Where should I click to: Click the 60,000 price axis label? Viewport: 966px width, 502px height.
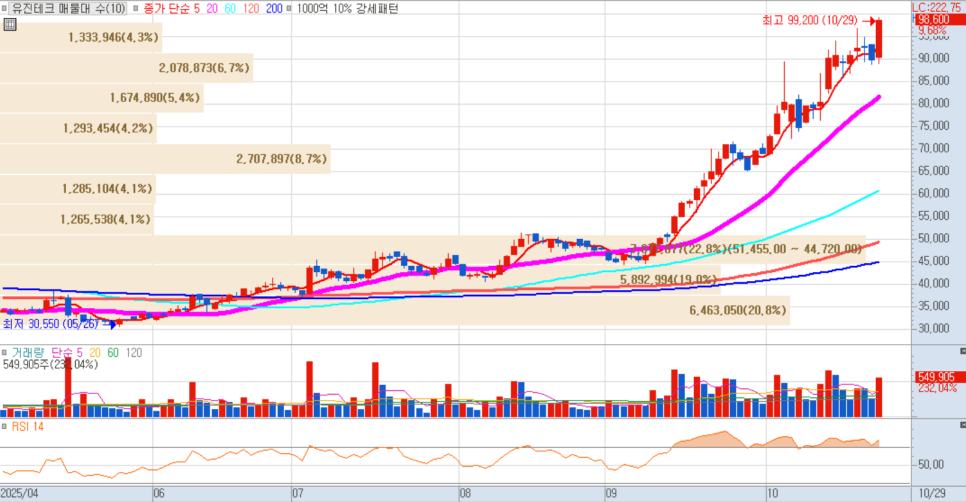(933, 193)
